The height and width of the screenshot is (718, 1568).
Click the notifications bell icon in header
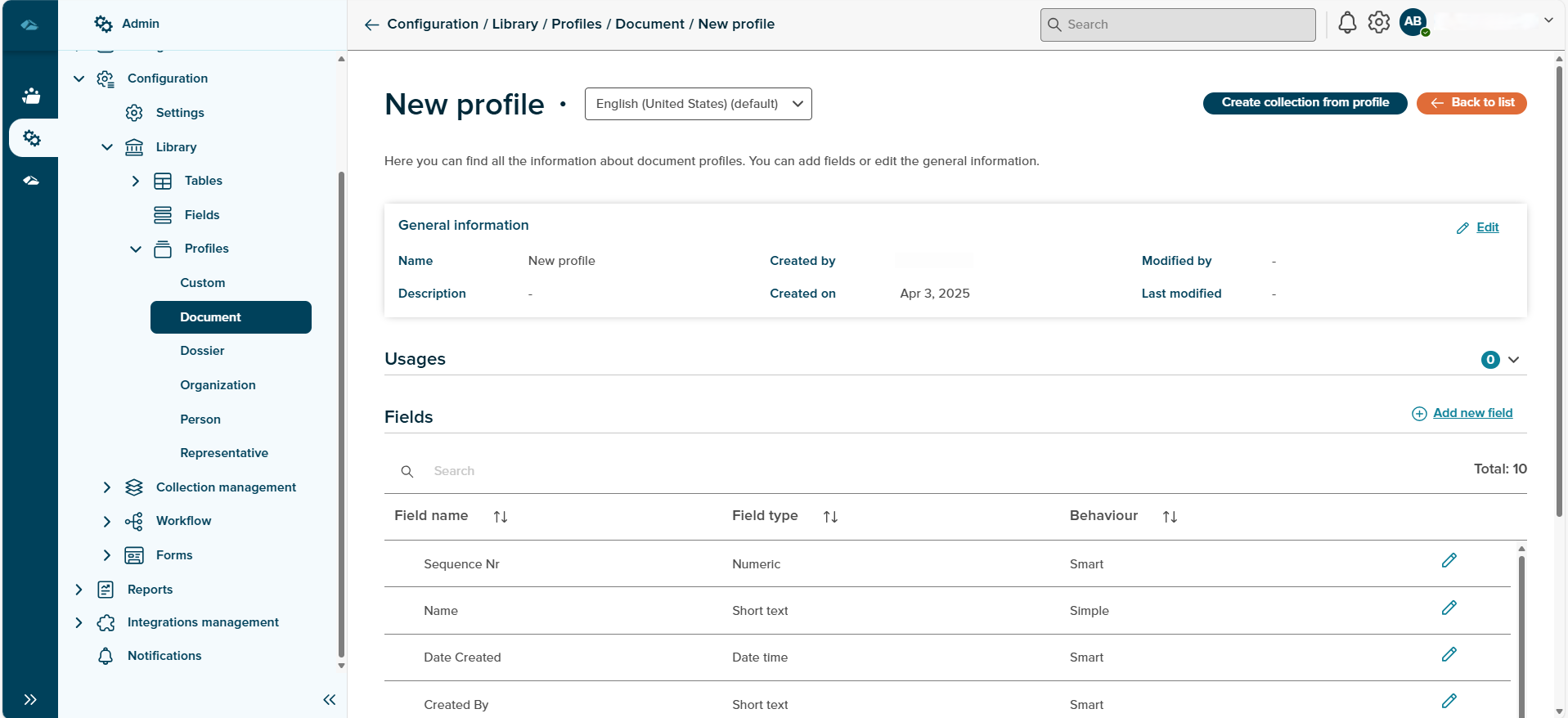(1346, 23)
